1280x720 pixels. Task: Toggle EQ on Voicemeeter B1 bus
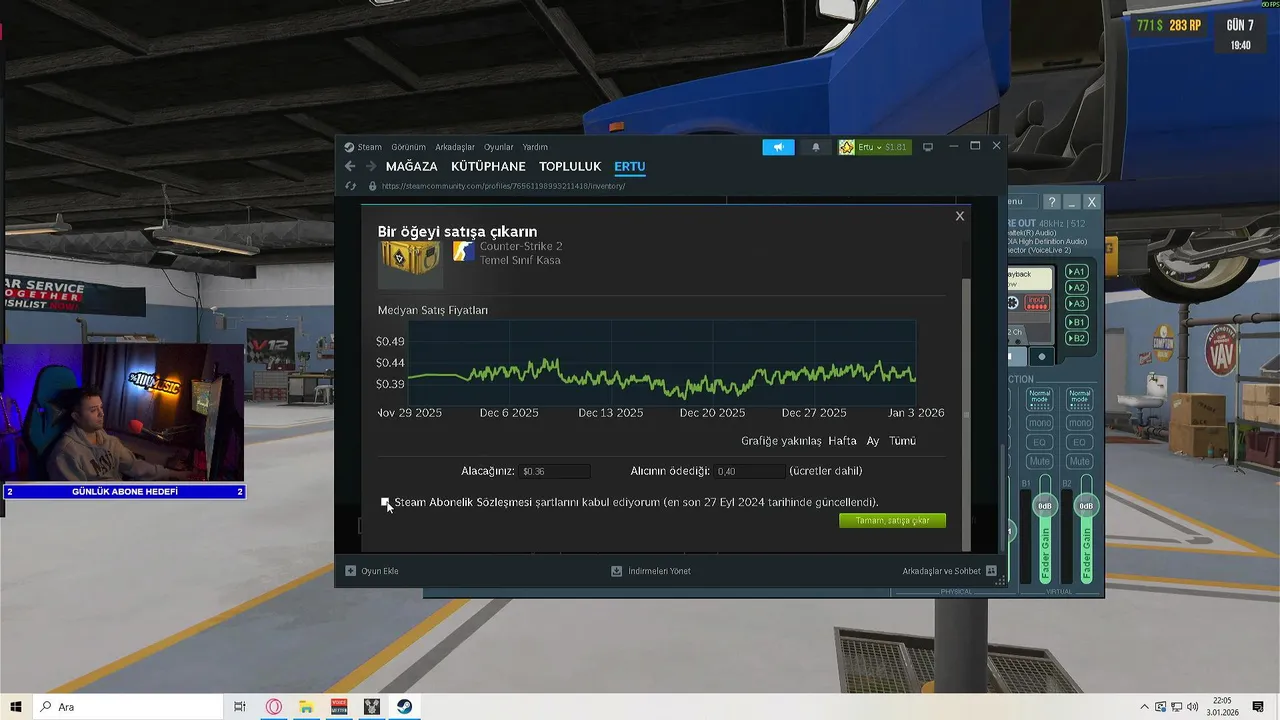[1039, 442]
